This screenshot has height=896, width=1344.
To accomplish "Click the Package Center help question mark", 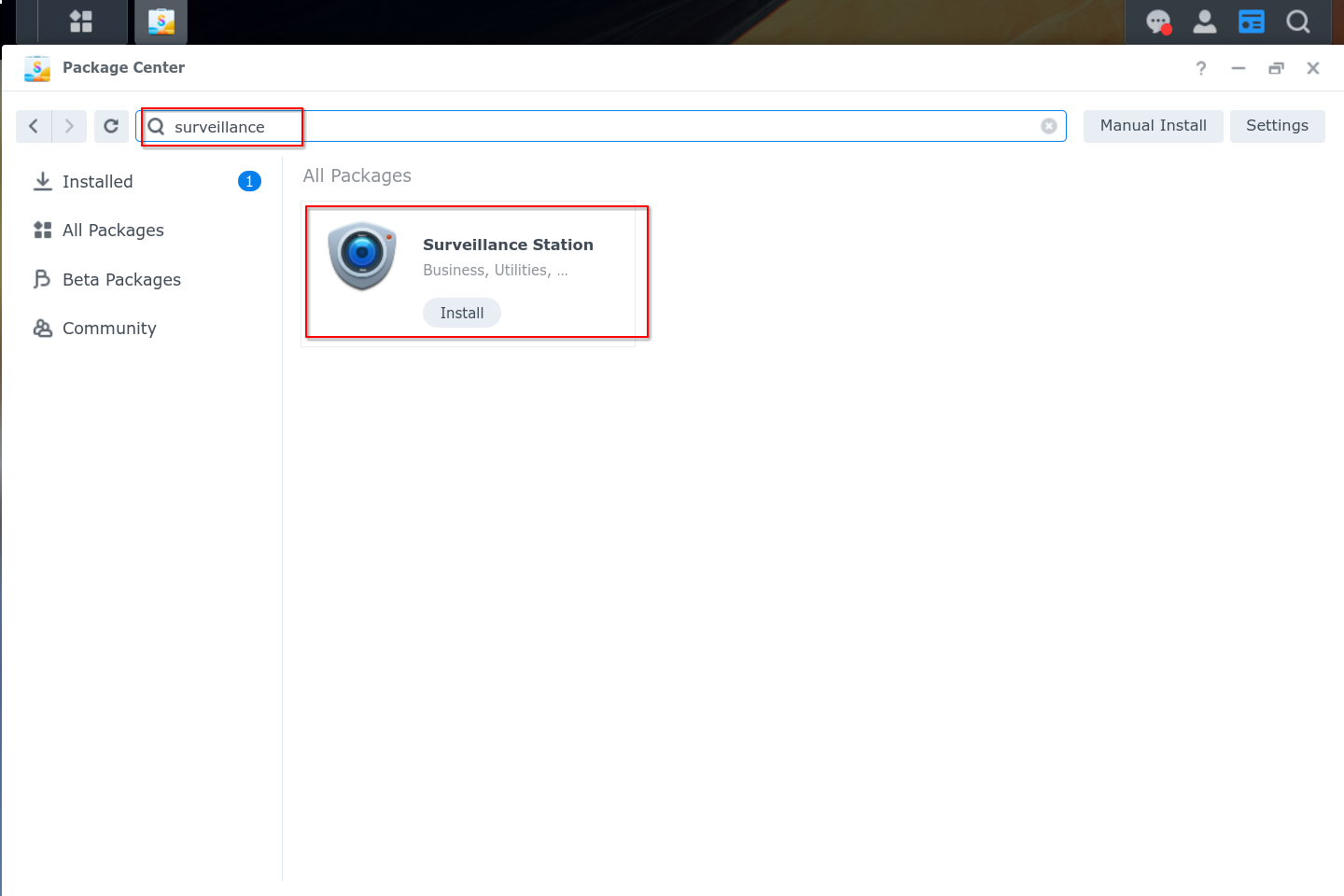I will [x=1201, y=68].
